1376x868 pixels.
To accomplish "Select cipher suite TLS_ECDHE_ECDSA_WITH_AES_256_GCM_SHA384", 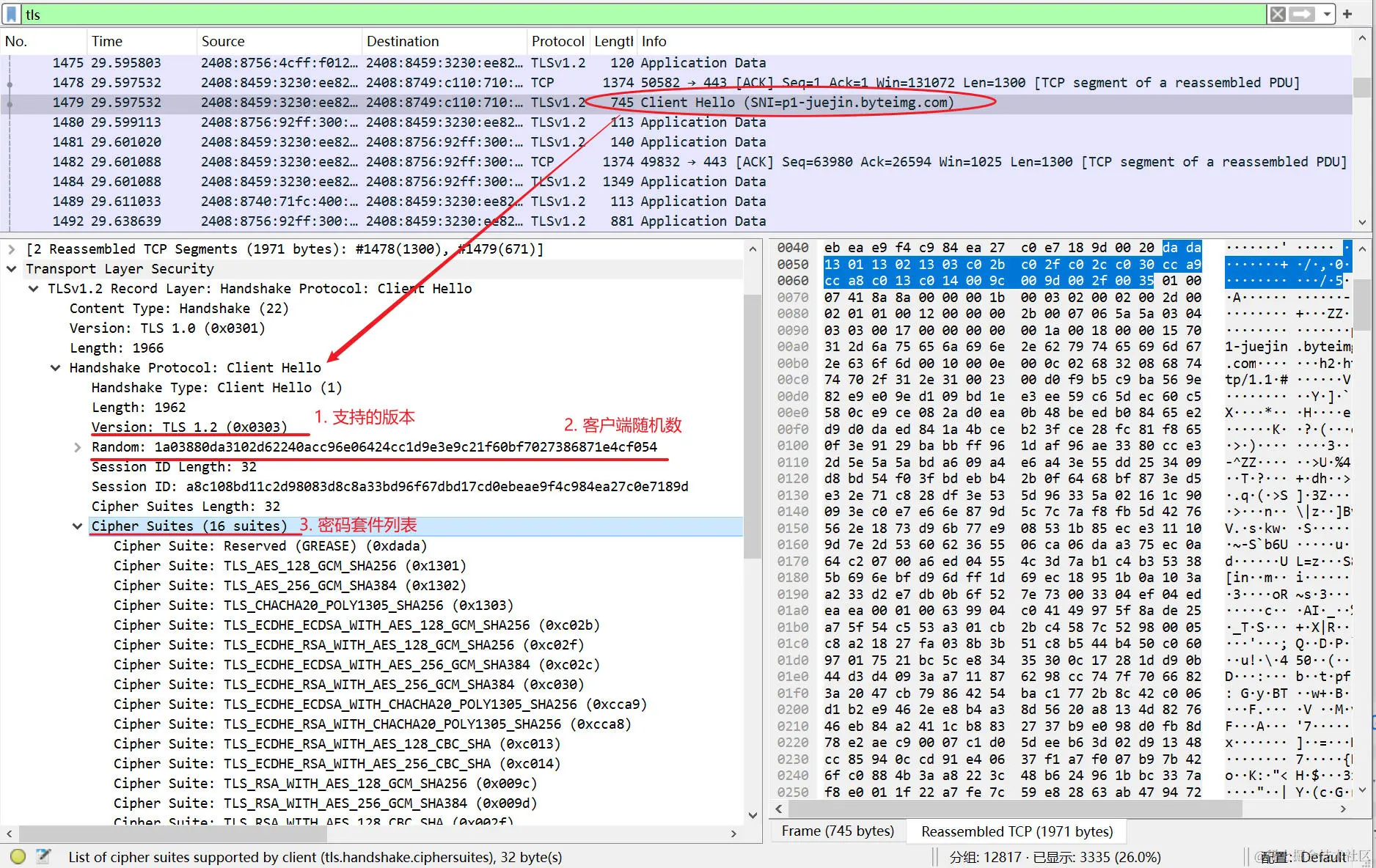I will pos(356,665).
